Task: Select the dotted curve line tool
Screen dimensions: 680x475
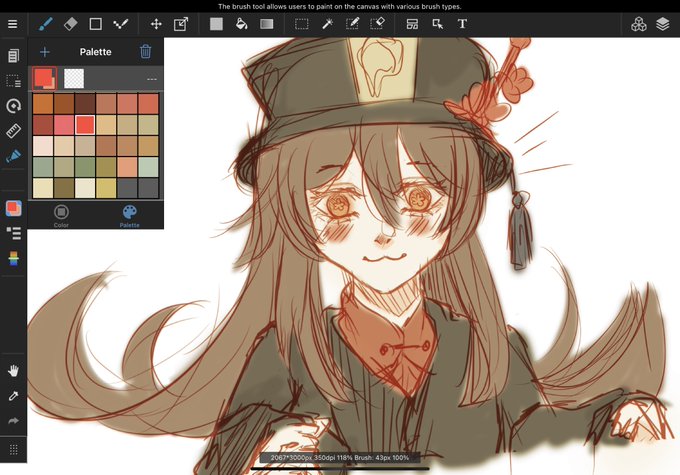Action: (x=121, y=24)
